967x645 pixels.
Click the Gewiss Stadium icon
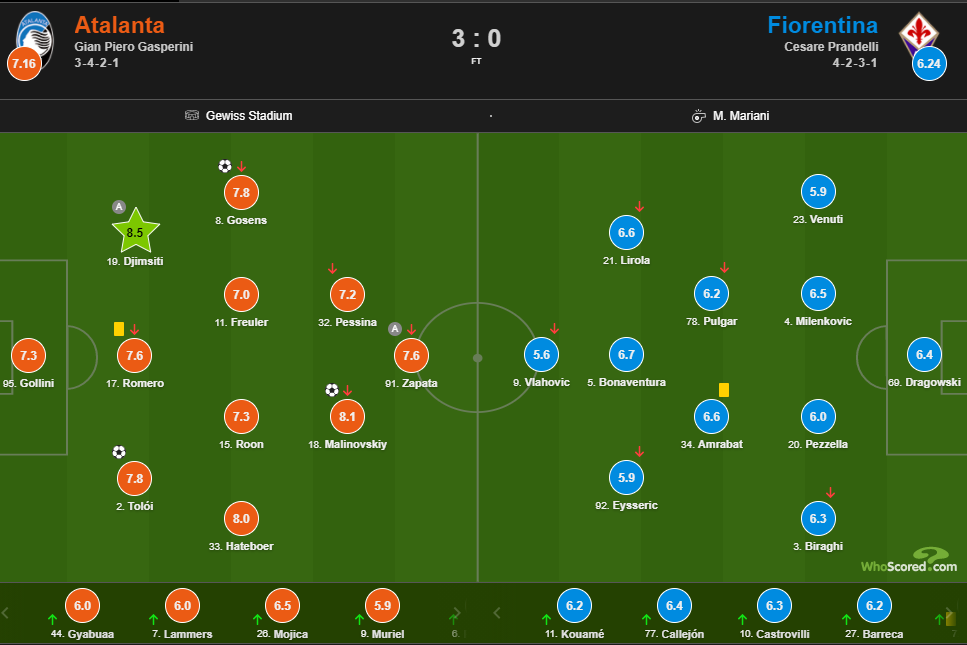(x=192, y=116)
